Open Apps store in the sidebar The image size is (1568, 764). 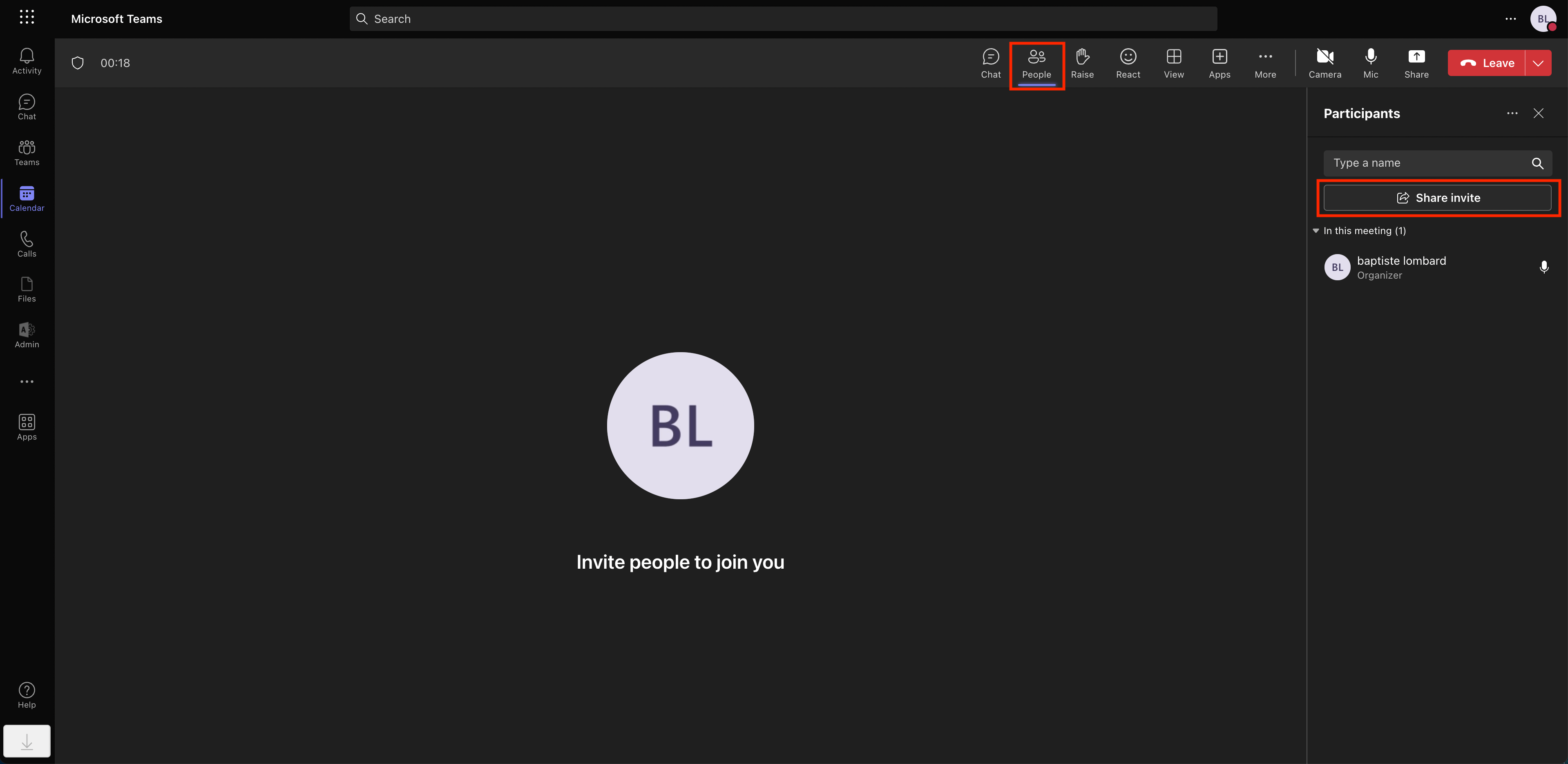click(x=27, y=427)
